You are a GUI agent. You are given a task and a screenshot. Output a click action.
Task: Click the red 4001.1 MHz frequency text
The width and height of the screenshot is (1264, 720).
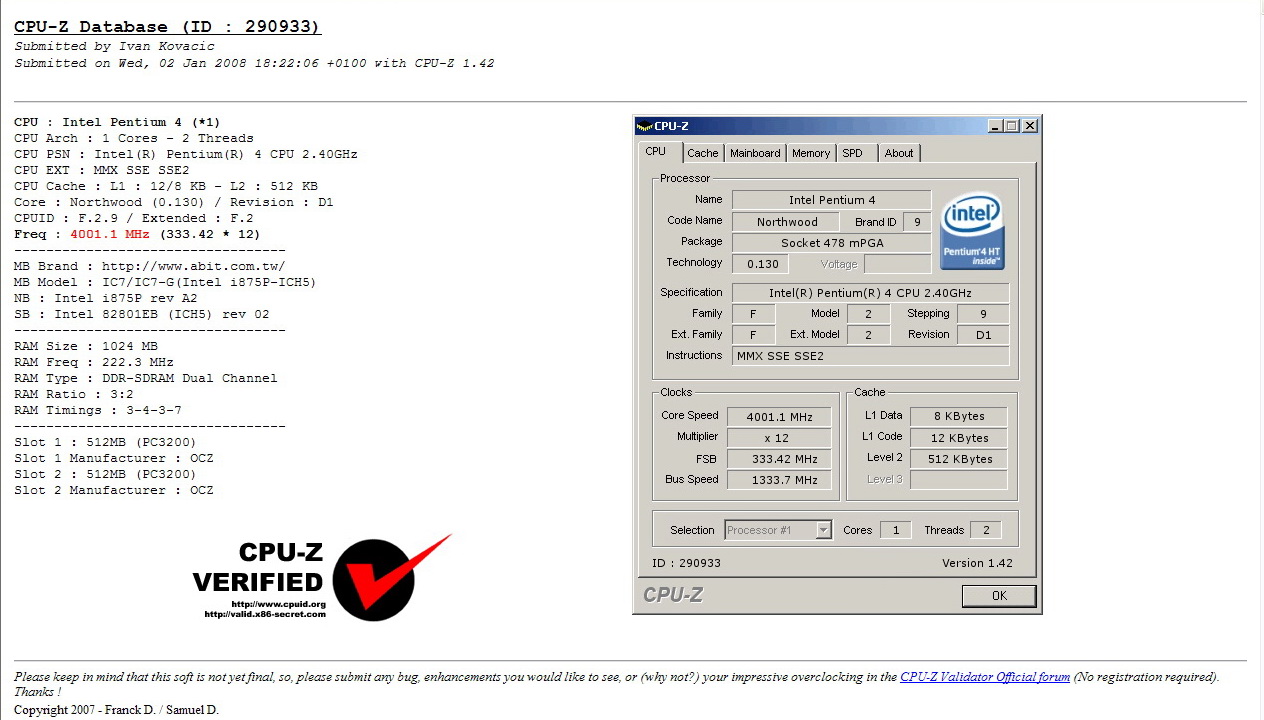pyautogui.click(x=109, y=234)
